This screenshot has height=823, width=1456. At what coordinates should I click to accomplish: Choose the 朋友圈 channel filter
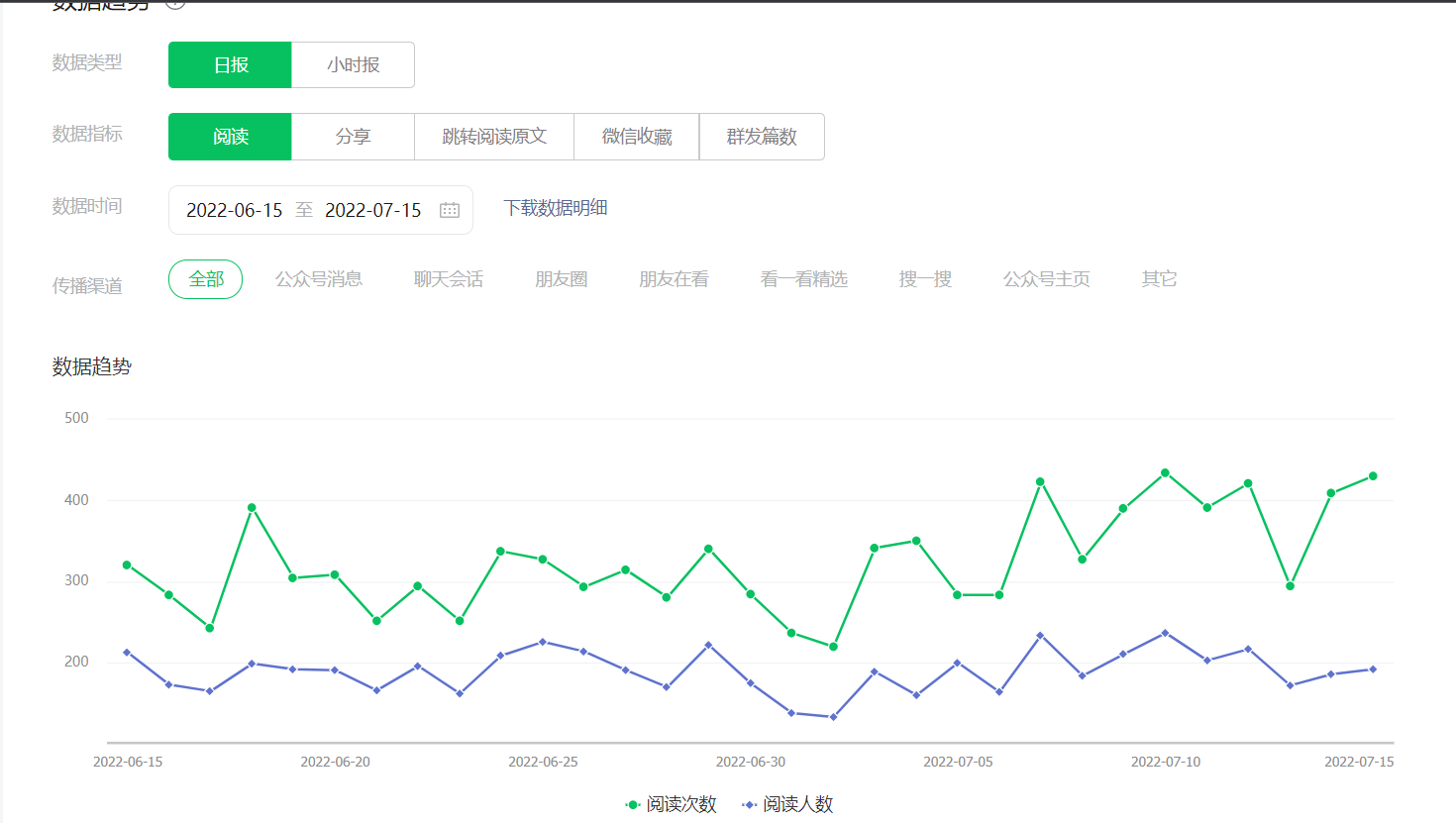[562, 279]
